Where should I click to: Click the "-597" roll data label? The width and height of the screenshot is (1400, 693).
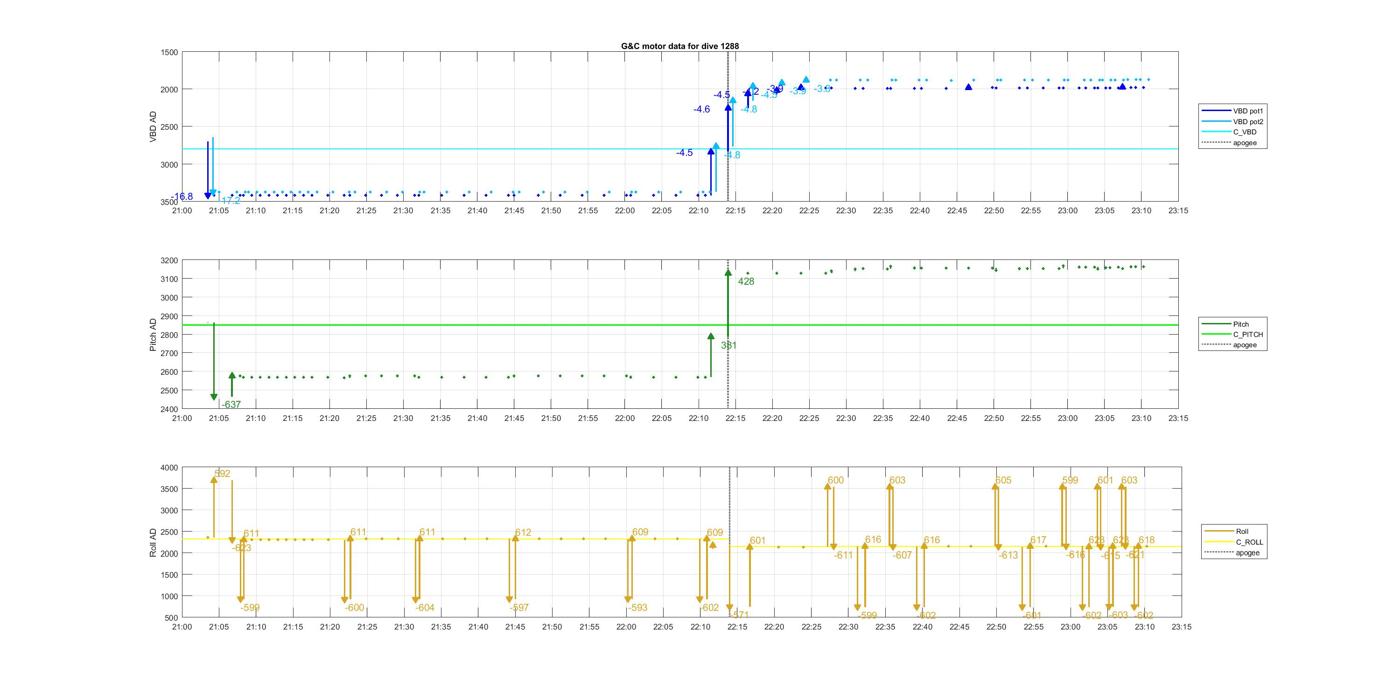pos(519,608)
